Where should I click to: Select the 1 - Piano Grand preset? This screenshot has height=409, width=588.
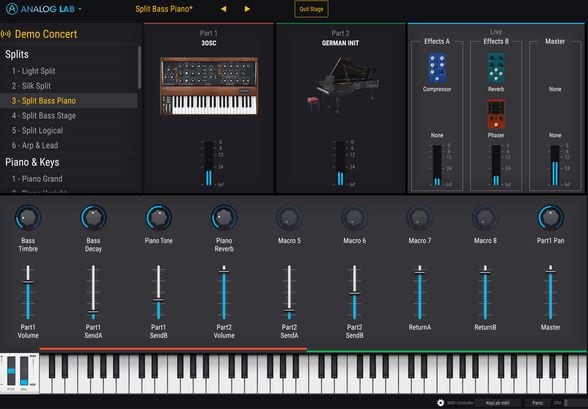(69, 179)
